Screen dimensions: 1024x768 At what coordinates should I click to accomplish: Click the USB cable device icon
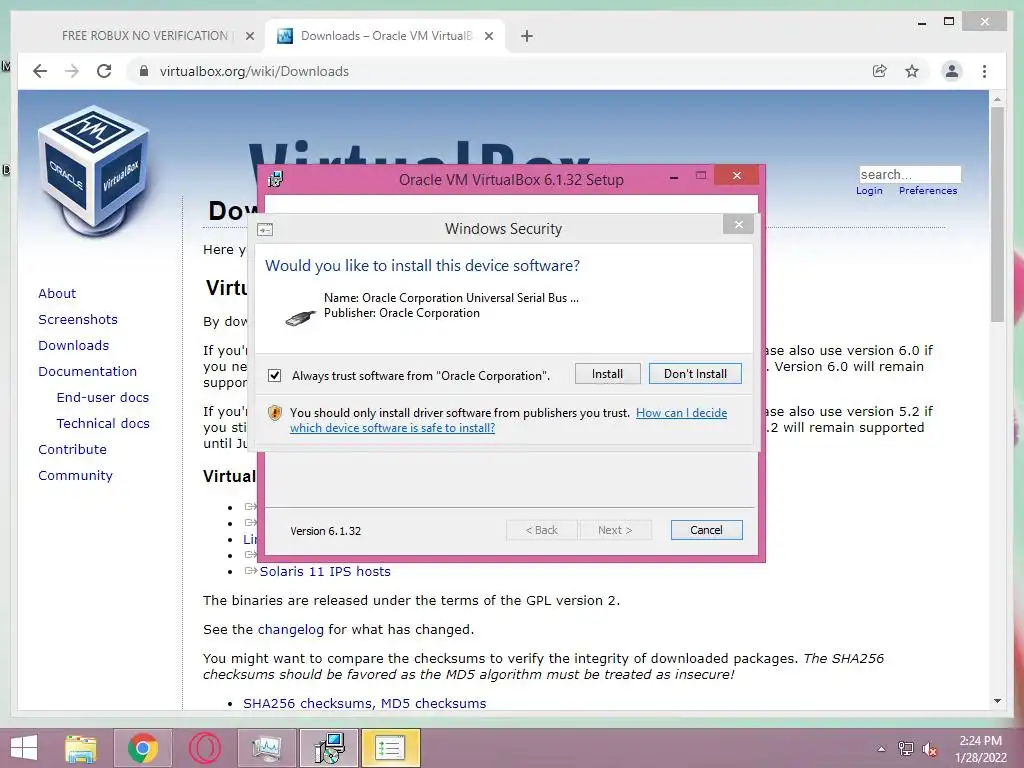click(x=301, y=317)
